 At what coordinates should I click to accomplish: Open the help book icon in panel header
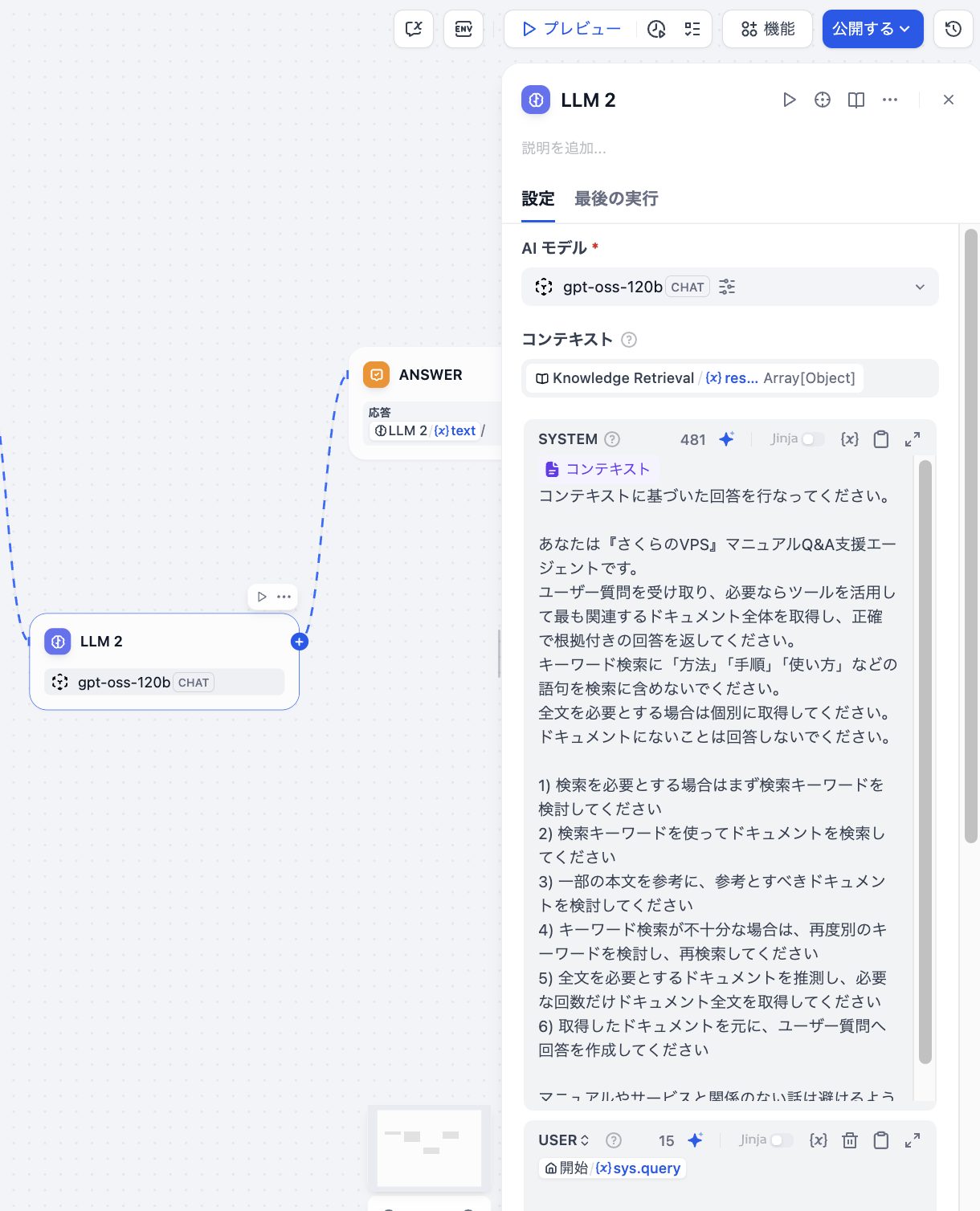point(856,100)
